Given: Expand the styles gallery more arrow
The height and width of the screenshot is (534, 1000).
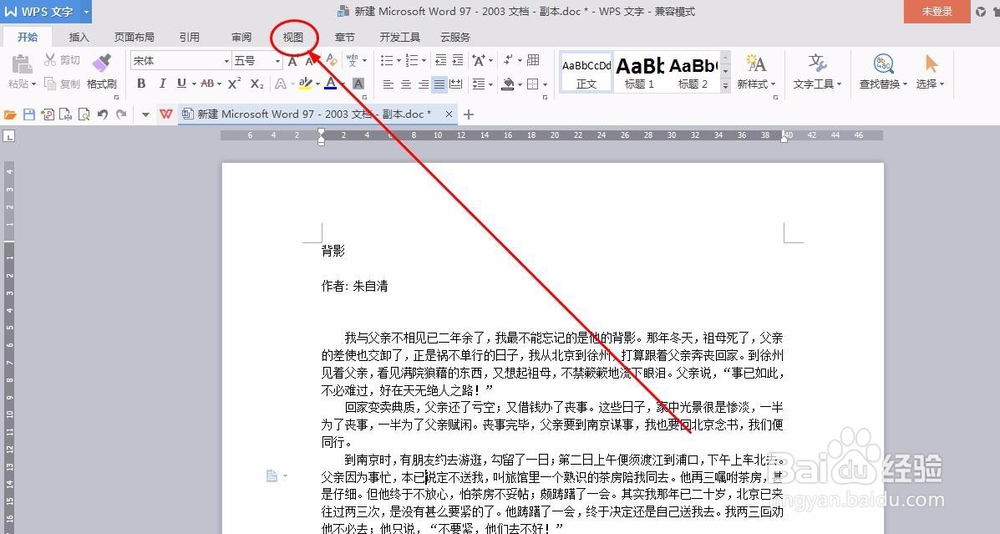Looking at the screenshot, I should (725, 85).
